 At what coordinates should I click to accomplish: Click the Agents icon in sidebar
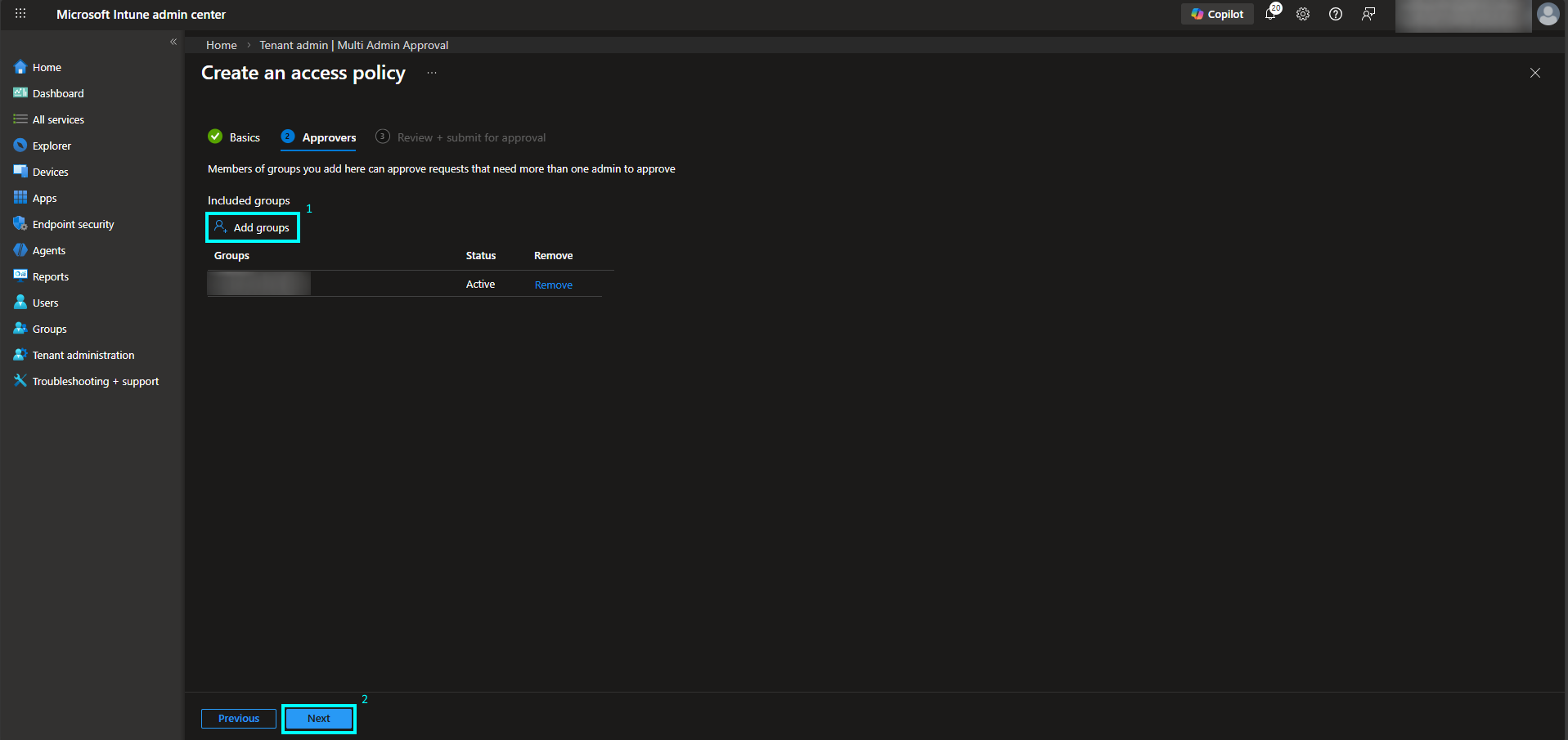20,250
